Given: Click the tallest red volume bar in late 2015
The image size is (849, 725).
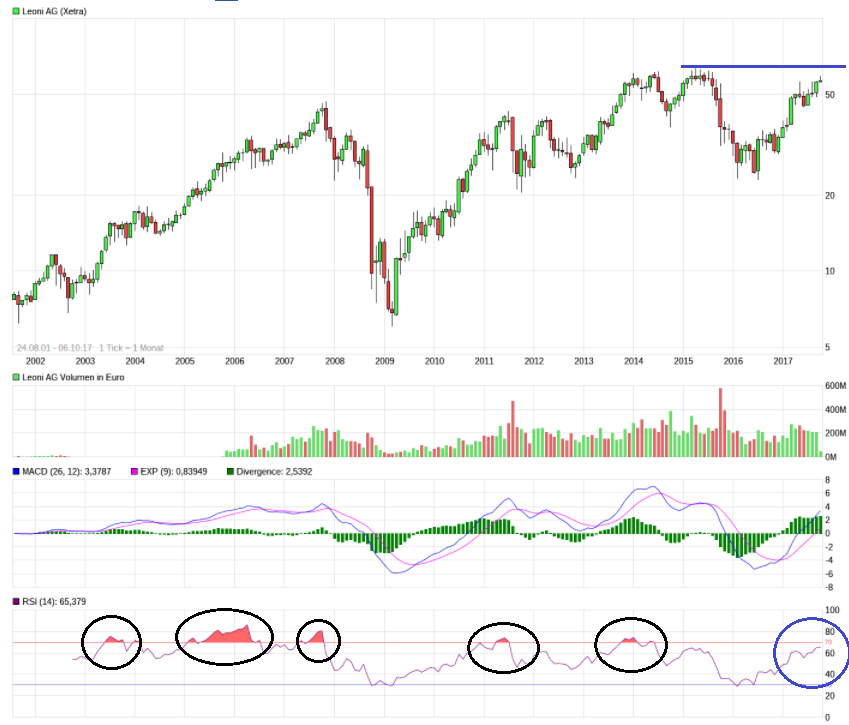Looking at the screenshot, I should 721,422.
